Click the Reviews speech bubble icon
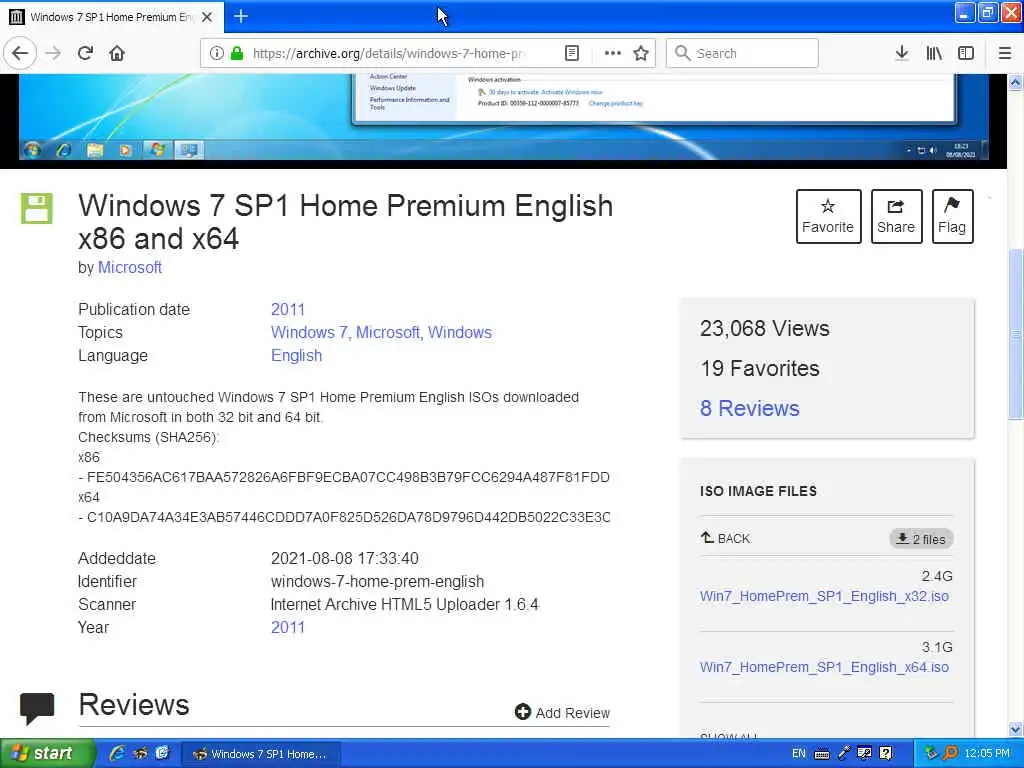 click(37, 708)
